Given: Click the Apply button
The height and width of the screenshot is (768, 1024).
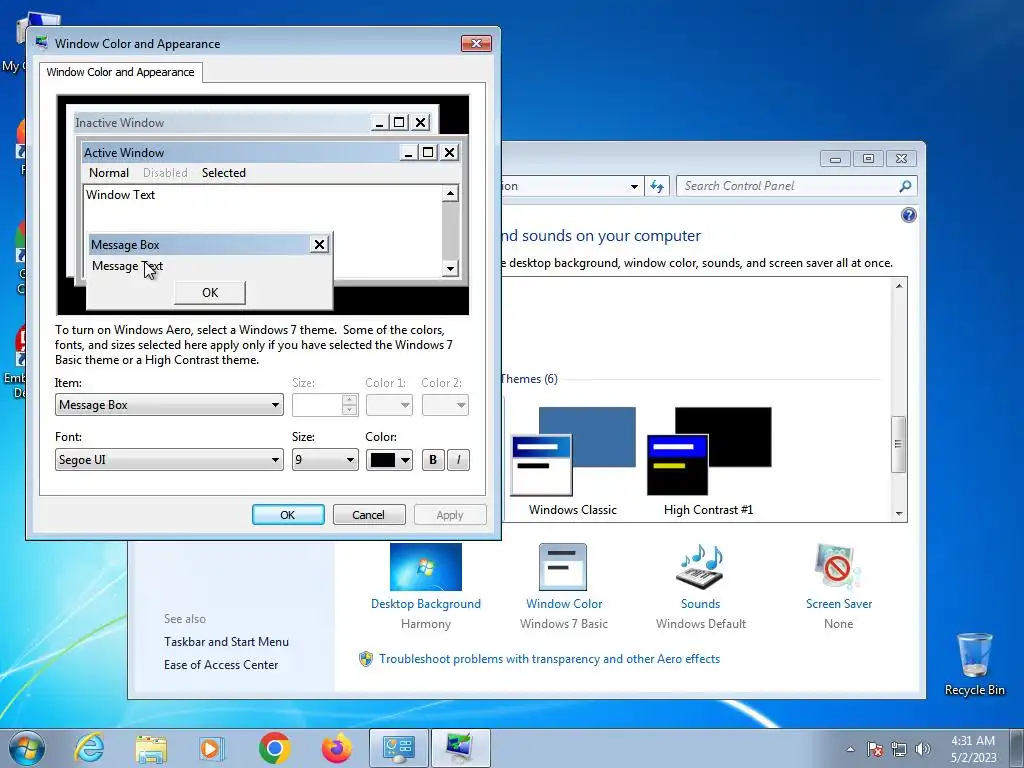Looking at the screenshot, I should pos(450,515).
